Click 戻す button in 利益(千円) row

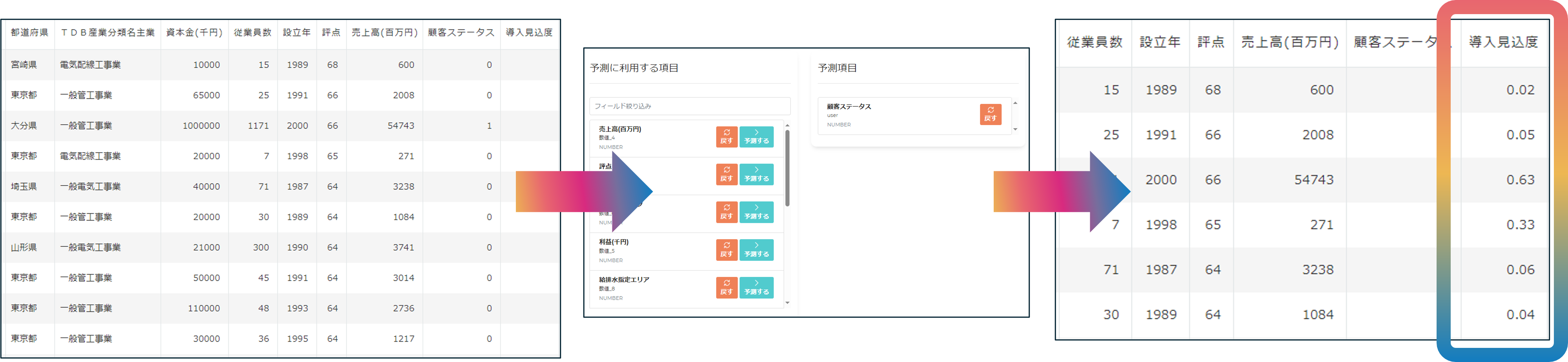(726, 250)
